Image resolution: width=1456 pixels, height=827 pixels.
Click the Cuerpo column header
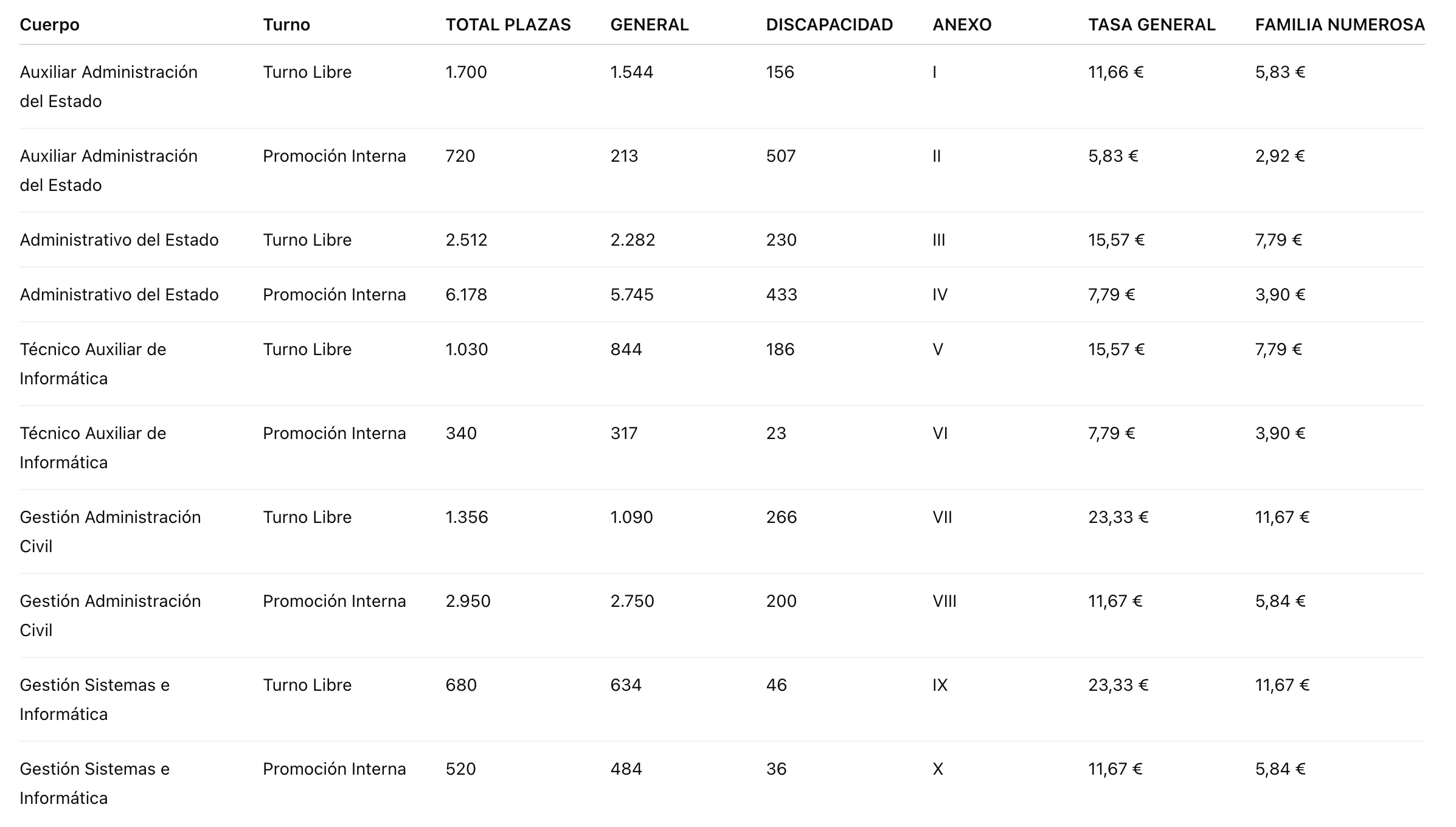(49, 25)
